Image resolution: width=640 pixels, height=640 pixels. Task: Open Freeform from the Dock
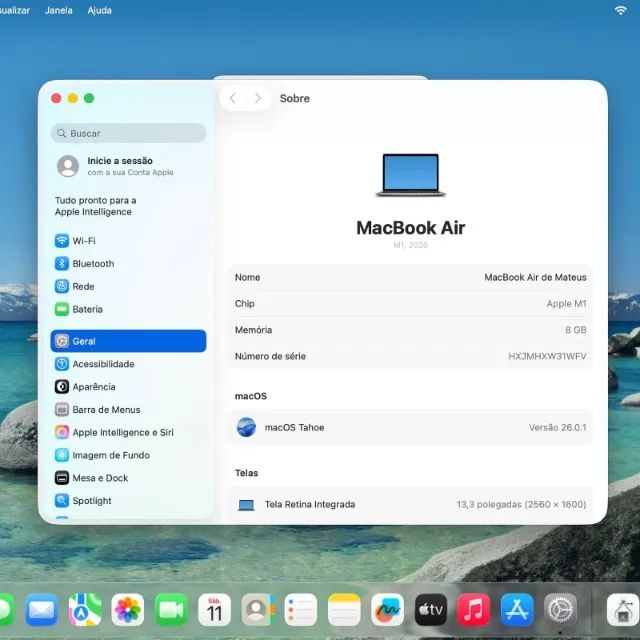387,610
